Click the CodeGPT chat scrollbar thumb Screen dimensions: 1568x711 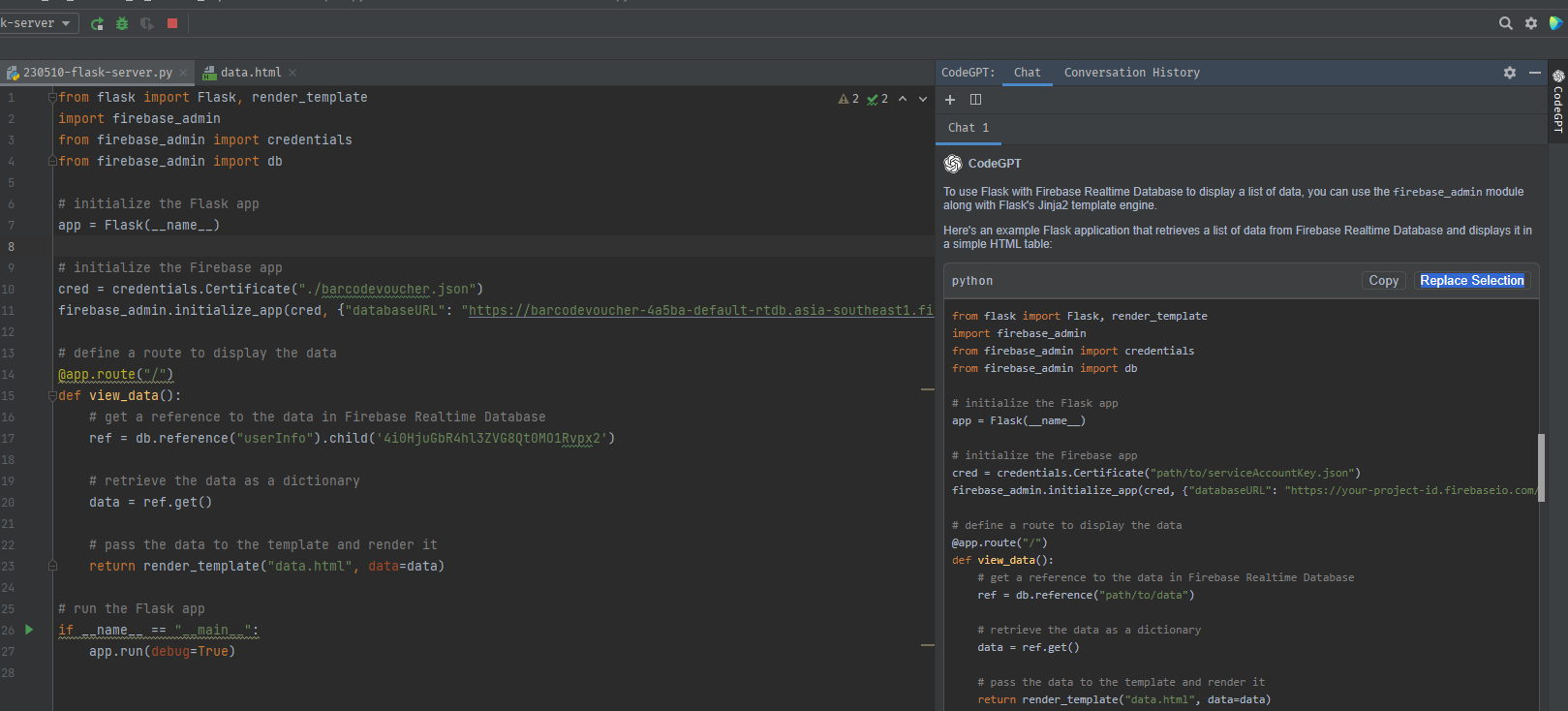(x=1541, y=468)
